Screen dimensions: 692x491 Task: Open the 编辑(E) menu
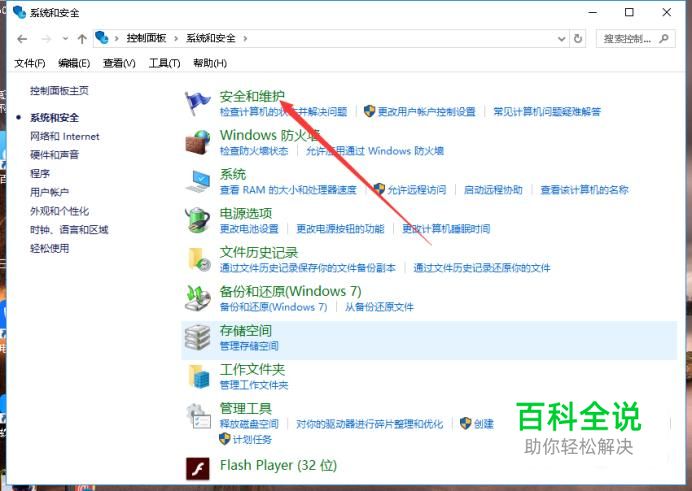coord(74,63)
